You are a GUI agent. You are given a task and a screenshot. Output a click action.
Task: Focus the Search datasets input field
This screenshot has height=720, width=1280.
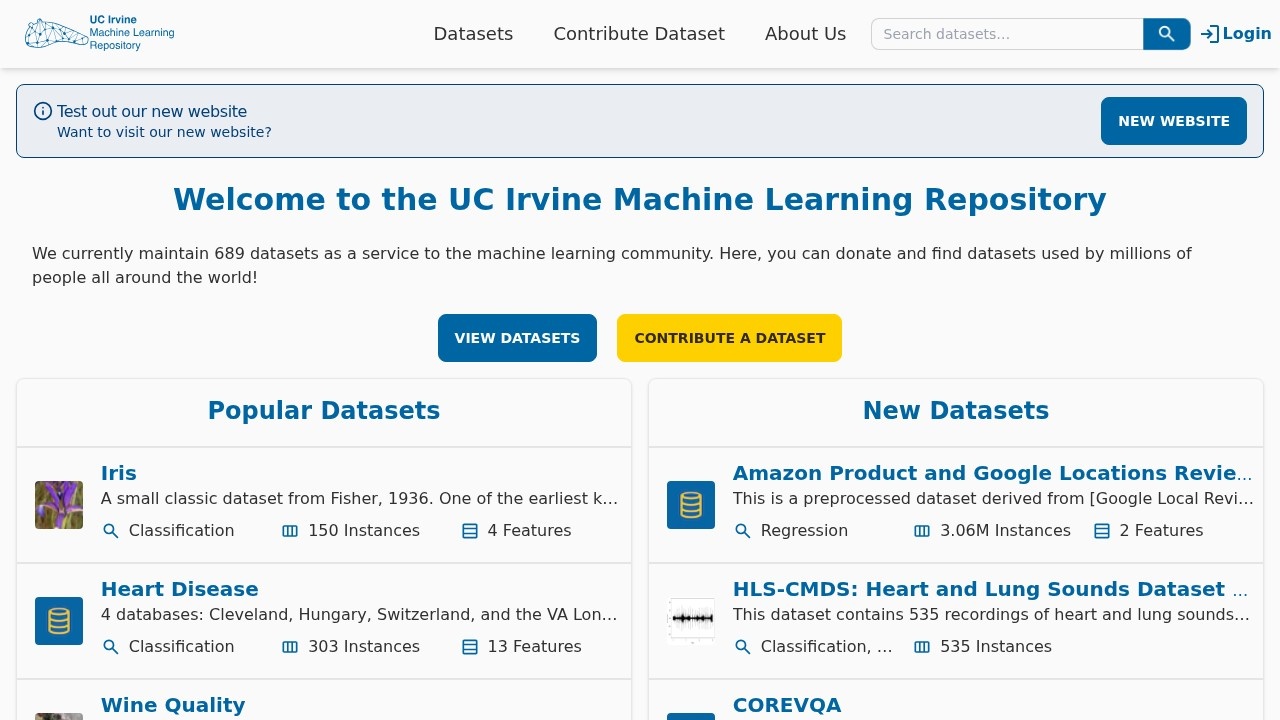(x=1007, y=34)
